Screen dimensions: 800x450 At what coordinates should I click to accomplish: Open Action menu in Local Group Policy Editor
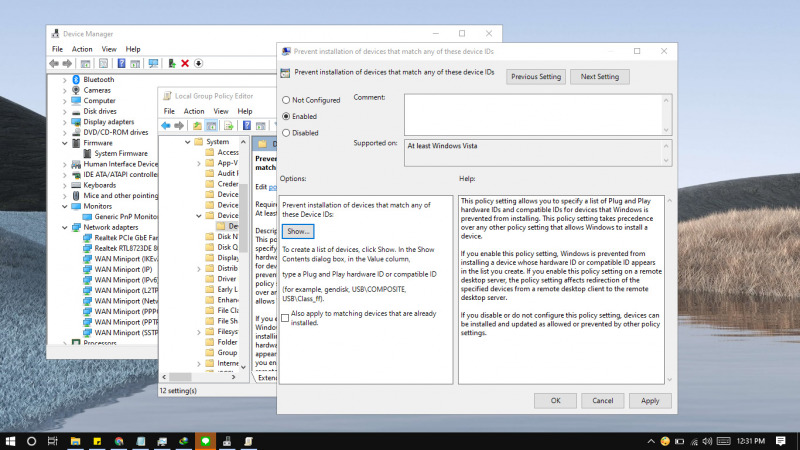pyautogui.click(x=194, y=111)
